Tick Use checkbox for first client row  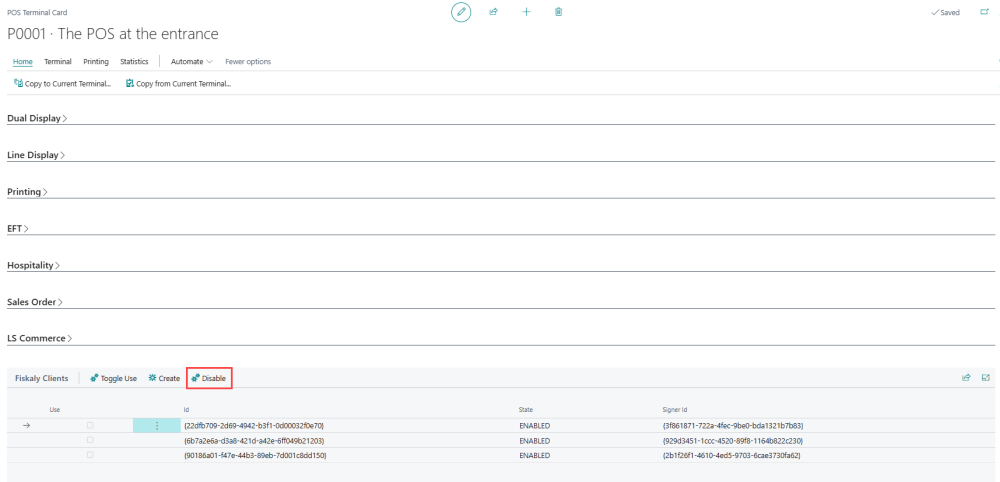click(x=90, y=426)
